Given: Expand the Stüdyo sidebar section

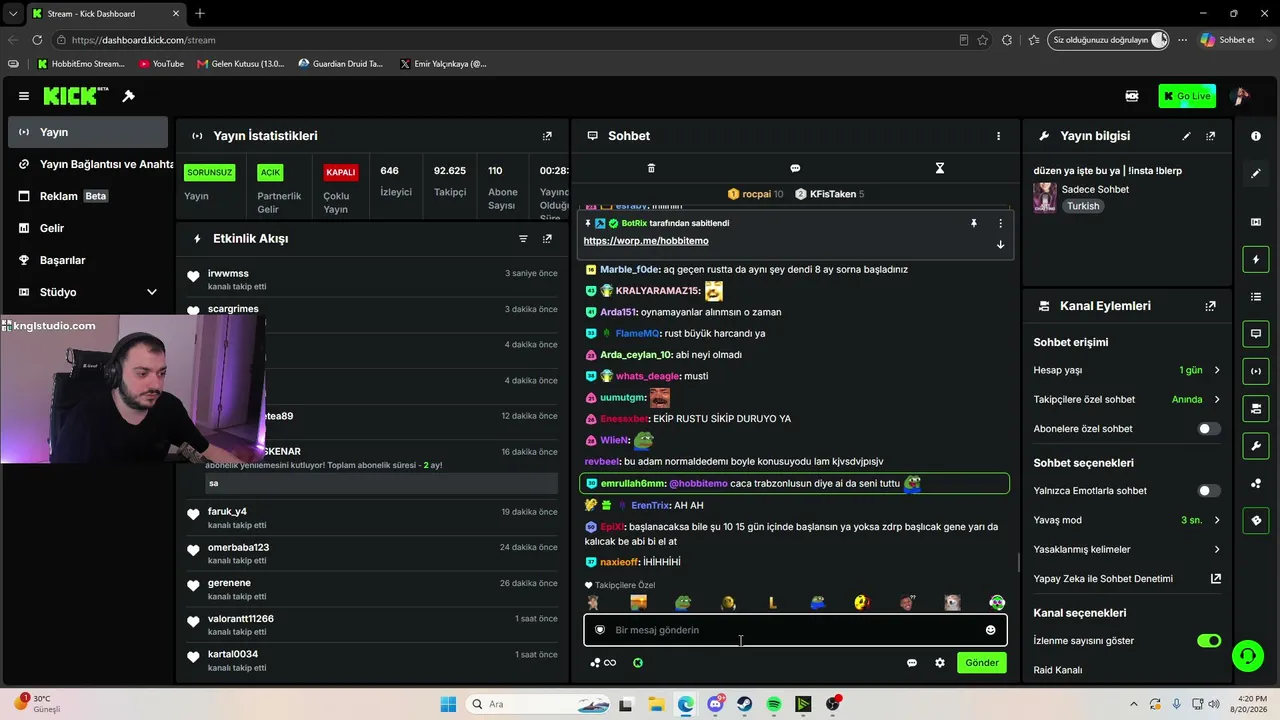Looking at the screenshot, I should tap(152, 292).
